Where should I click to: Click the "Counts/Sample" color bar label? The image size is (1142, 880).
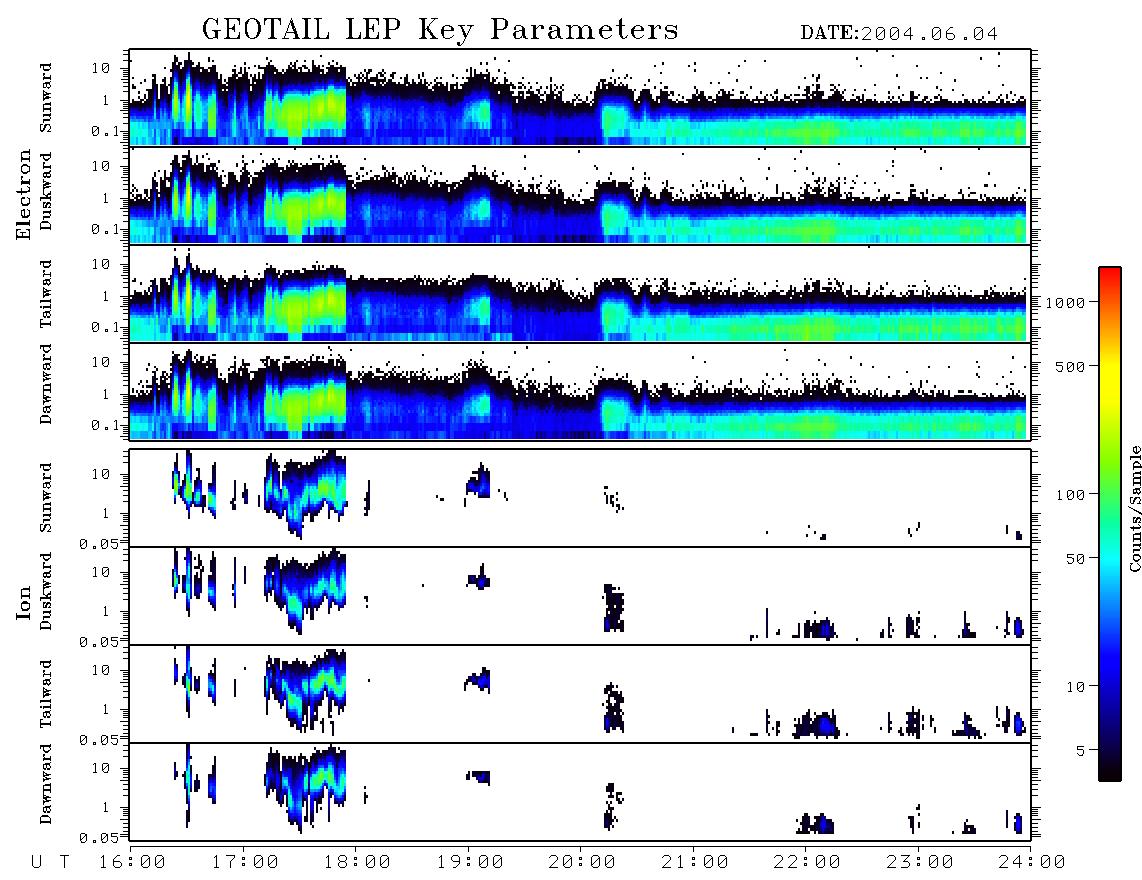1134,508
